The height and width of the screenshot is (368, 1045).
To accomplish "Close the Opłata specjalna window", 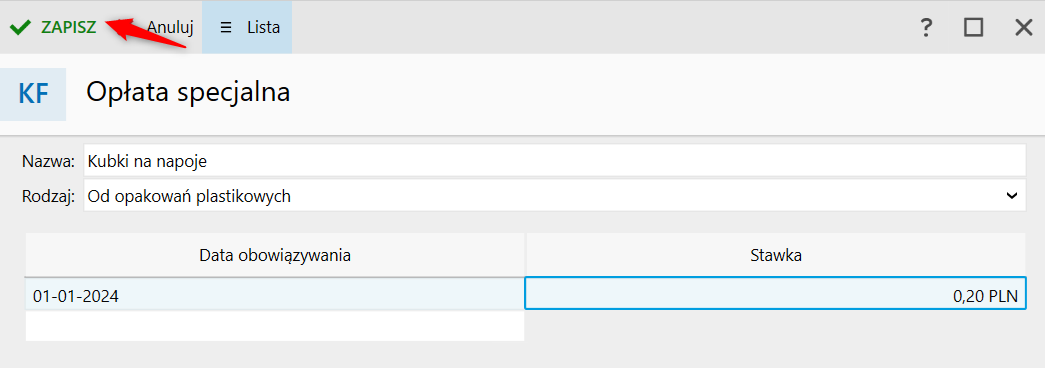I will [1023, 27].
